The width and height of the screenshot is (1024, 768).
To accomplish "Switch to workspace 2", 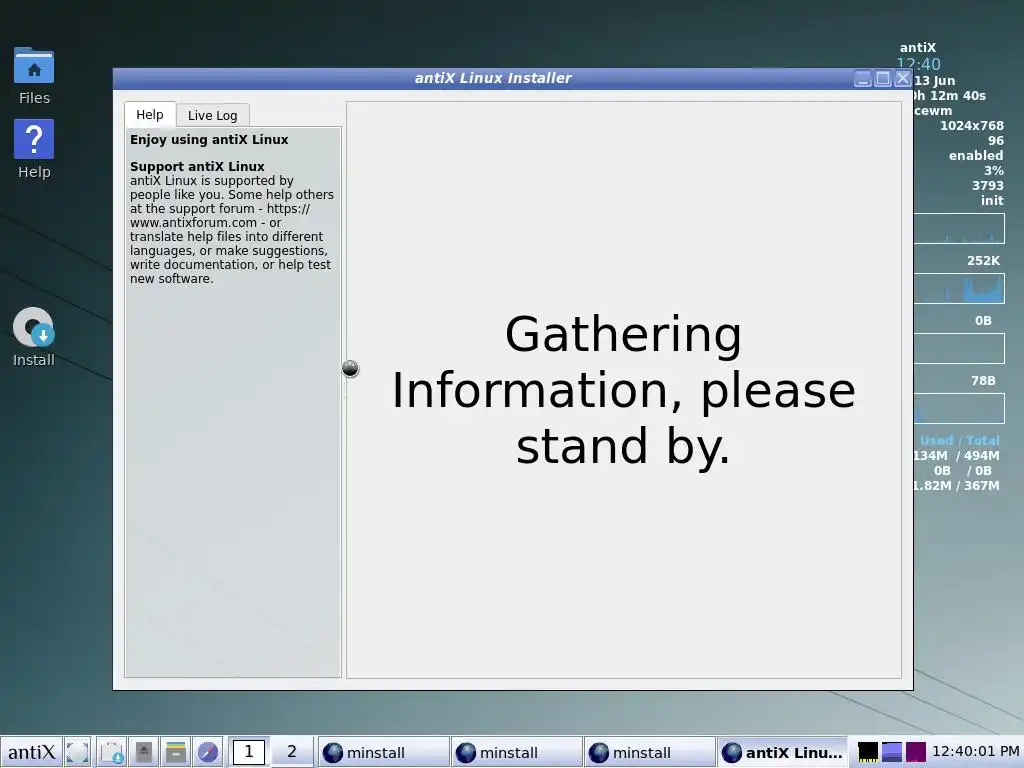I will point(291,752).
